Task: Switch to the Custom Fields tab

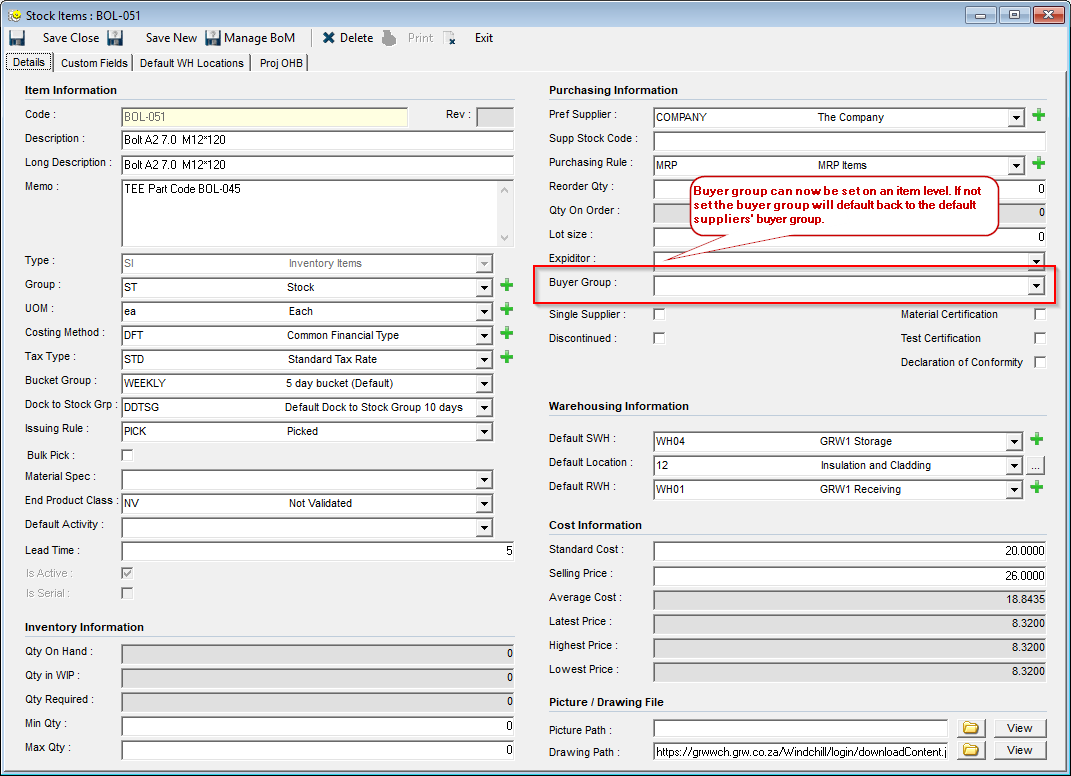Action: [x=94, y=63]
